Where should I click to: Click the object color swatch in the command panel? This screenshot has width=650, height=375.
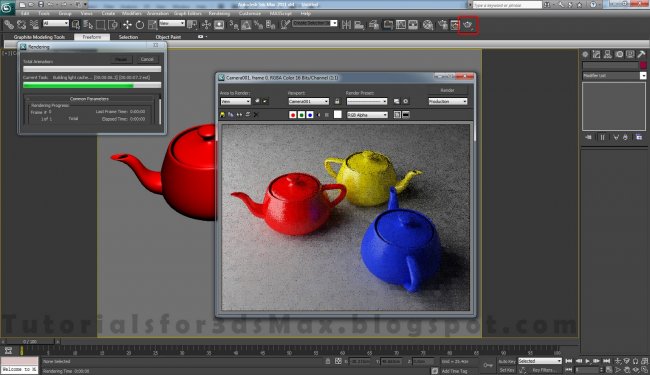pos(643,65)
